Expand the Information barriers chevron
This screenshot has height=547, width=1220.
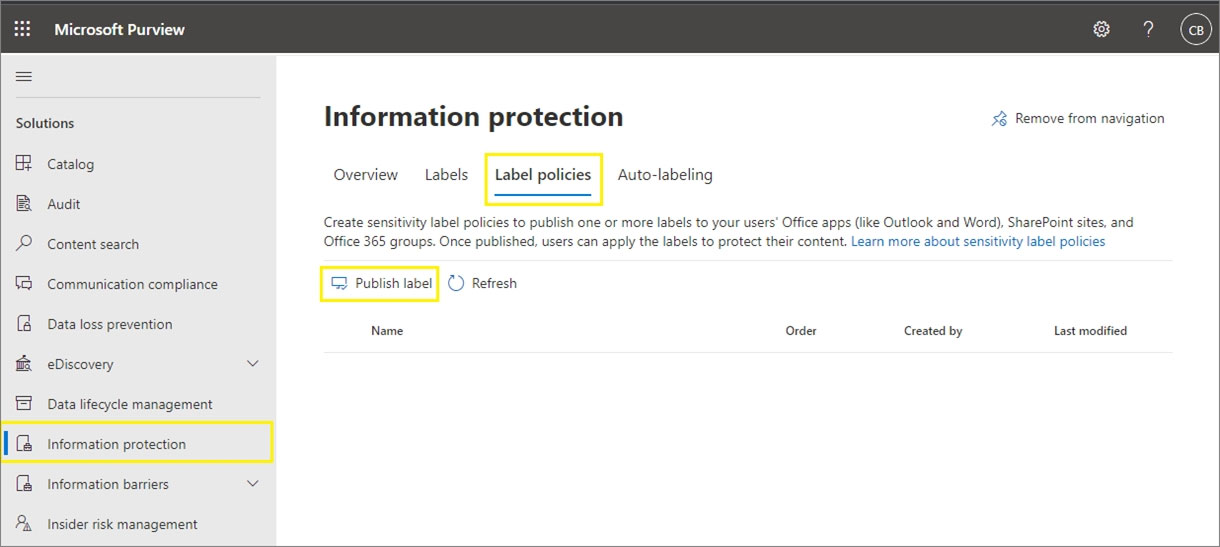(253, 484)
